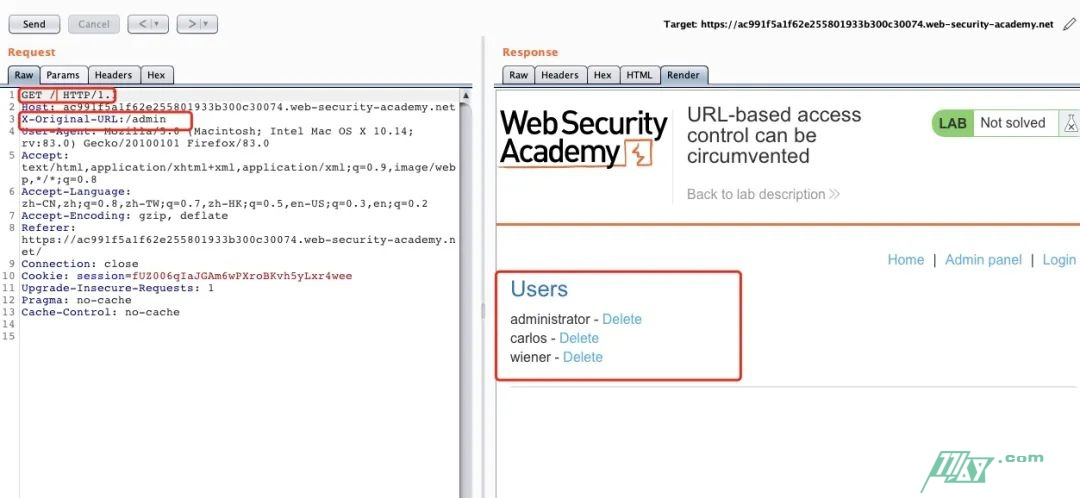Click the Pragma: no-cache line
1080x498 pixels.
[76, 300]
